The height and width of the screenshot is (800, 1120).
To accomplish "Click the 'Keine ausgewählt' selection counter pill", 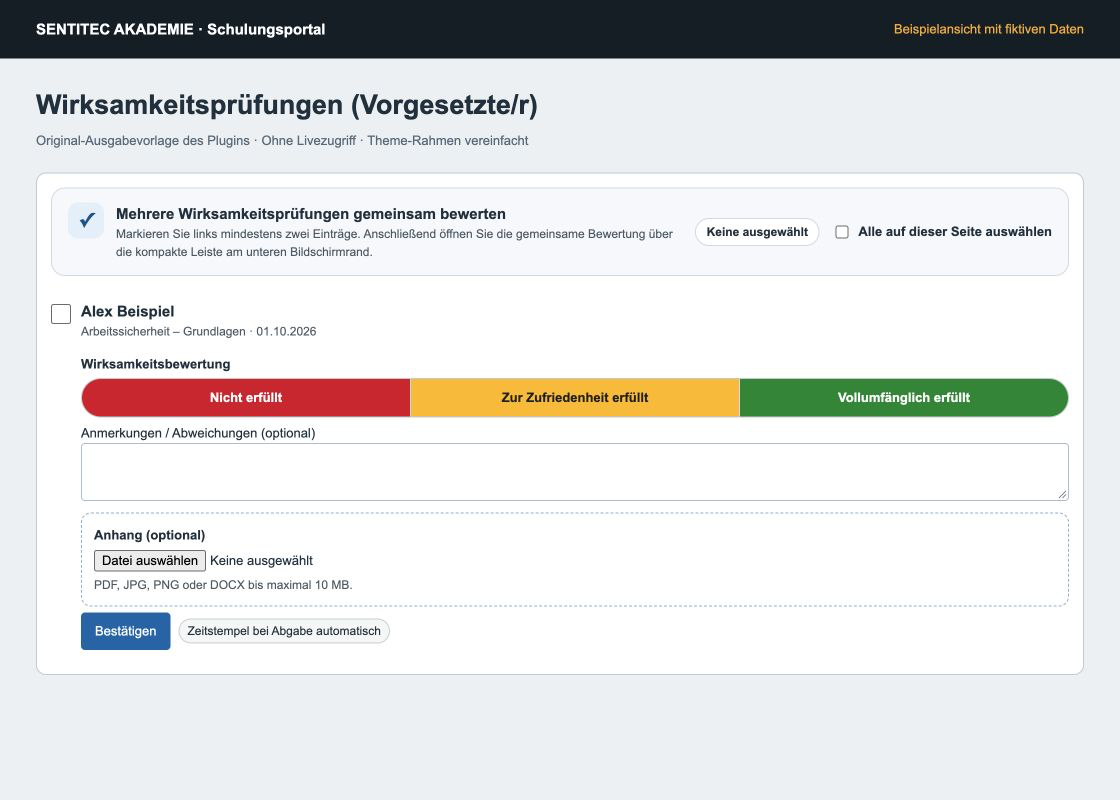I will click(x=757, y=232).
